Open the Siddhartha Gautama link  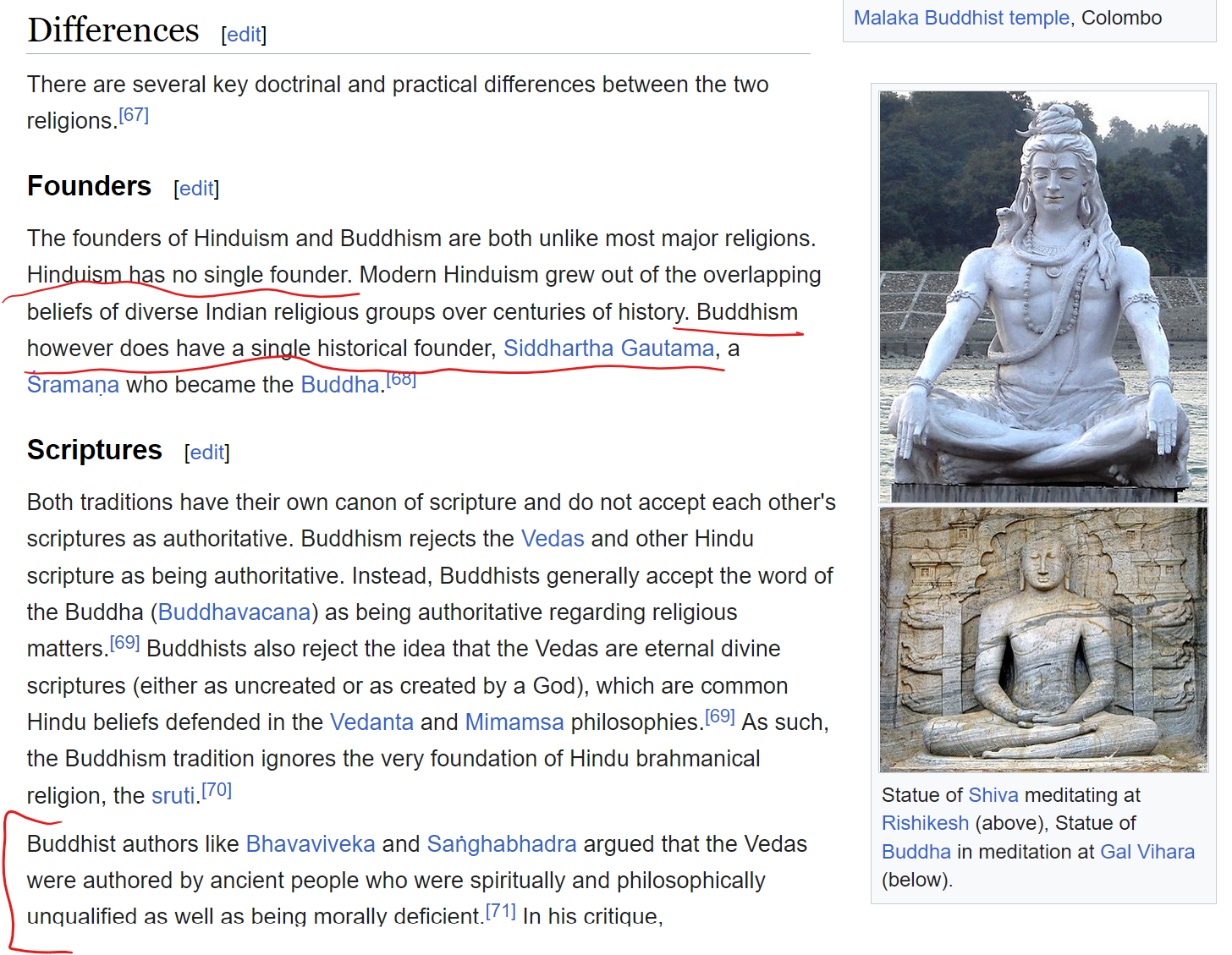click(608, 349)
